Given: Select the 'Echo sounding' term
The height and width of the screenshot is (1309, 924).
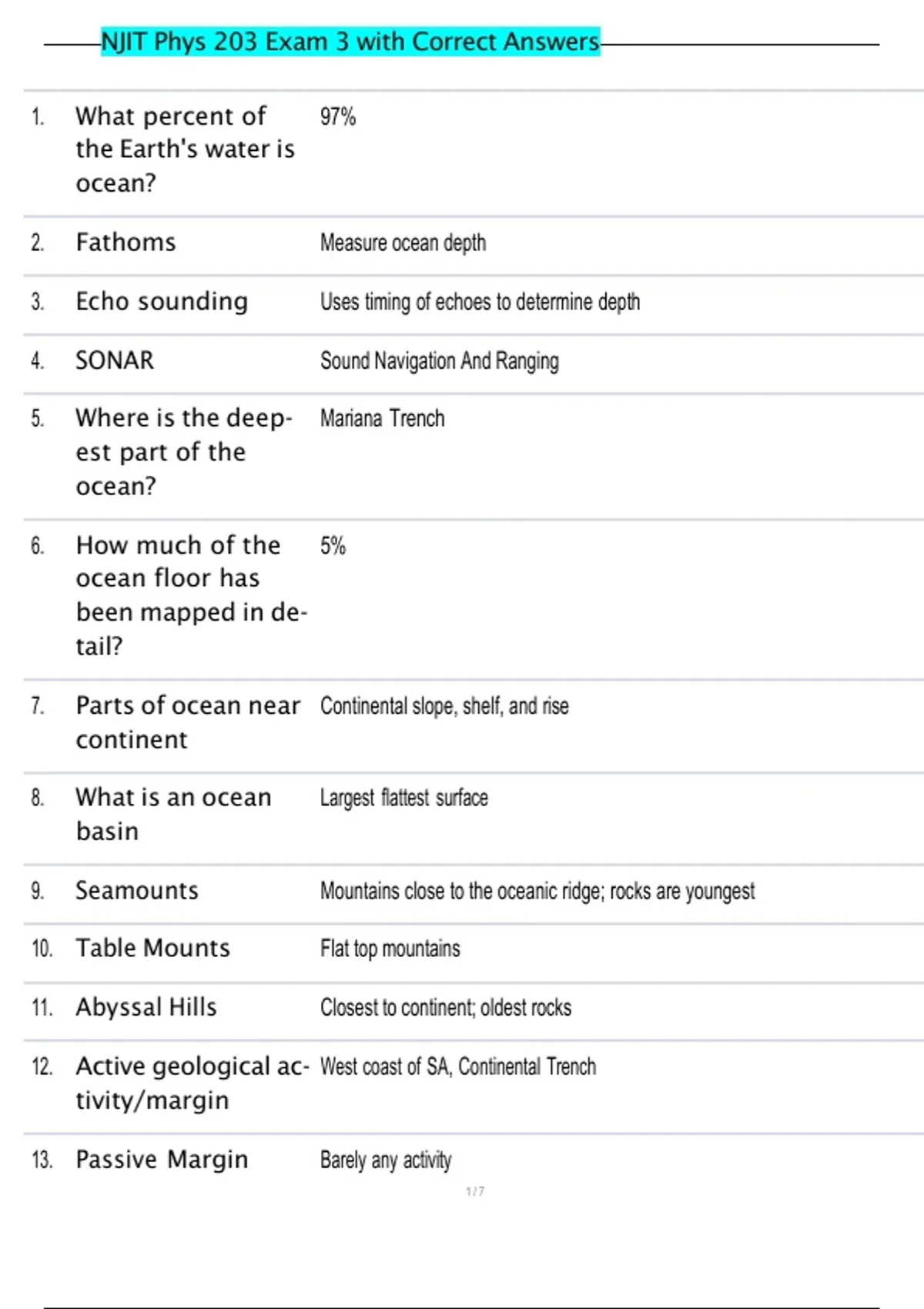Looking at the screenshot, I should click(162, 302).
